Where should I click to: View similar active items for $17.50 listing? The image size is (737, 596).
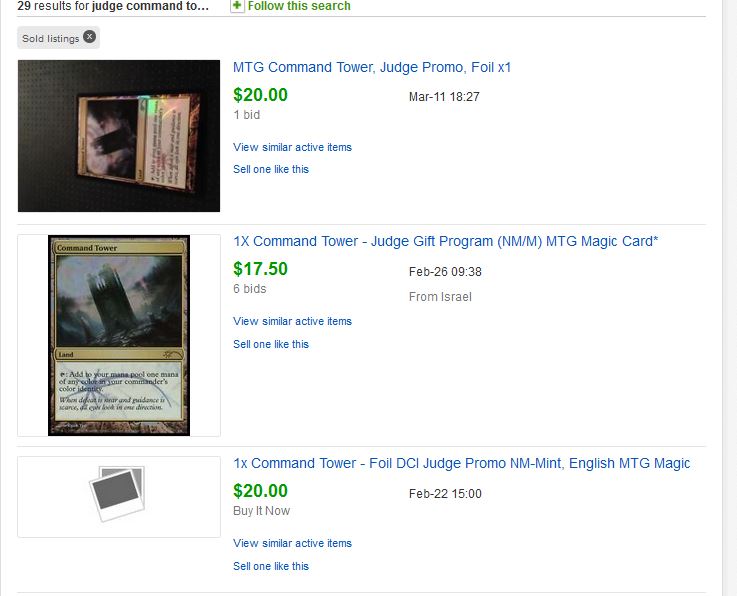292,321
